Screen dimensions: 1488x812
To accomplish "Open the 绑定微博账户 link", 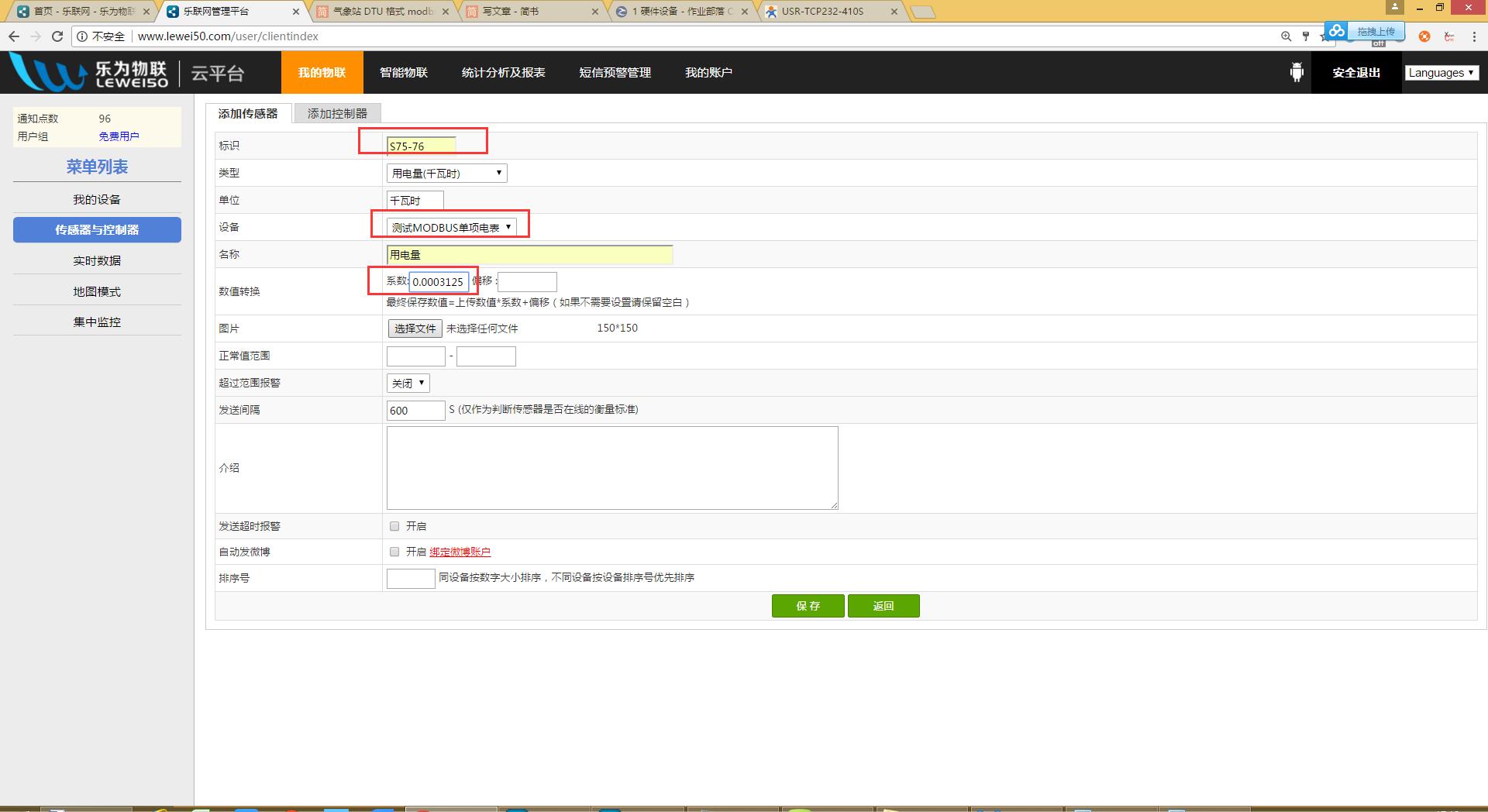I will click(x=460, y=552).
